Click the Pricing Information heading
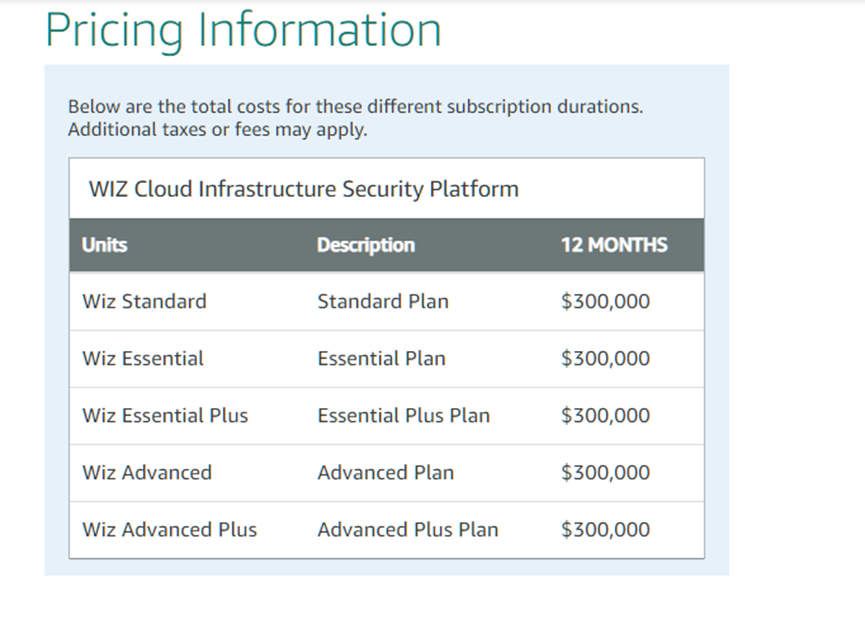Viewport: 865px width, 629px height. click(x=243, y=29)
